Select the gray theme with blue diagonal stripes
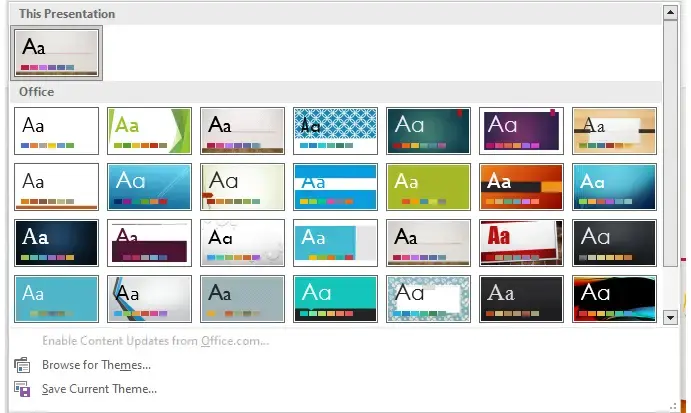The height and width of the screenshot is (413, 691). 149,299
